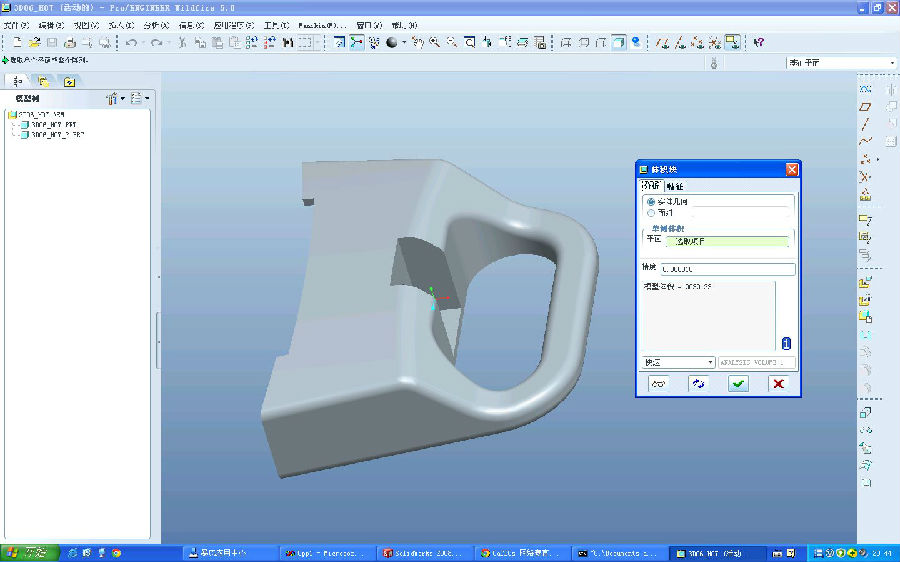This screenshot has height=562, width=900.
Task: Click the green checkmark accept button
Action: tap(738, 384)
